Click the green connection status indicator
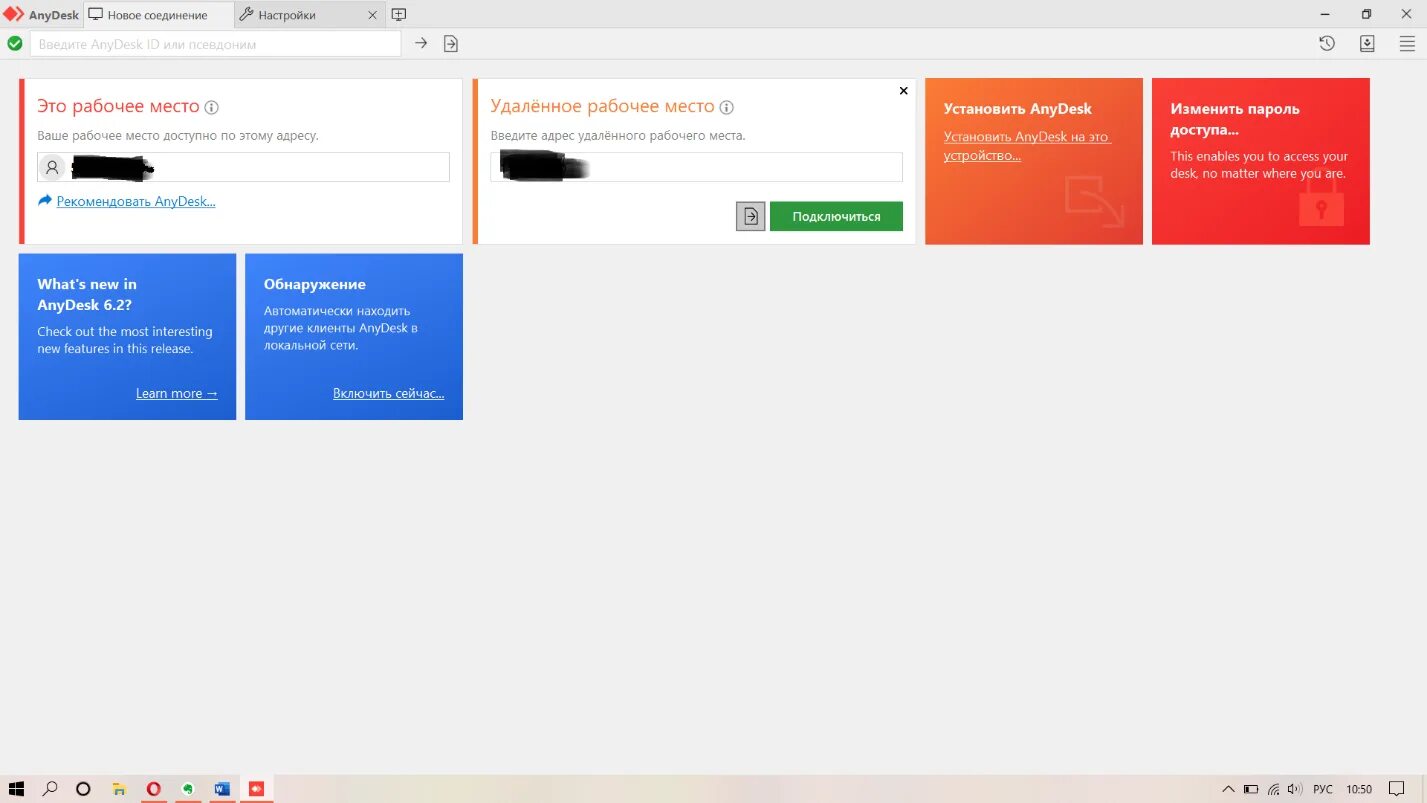This screenshot has width=1427, height=803. tap(15, 43)
